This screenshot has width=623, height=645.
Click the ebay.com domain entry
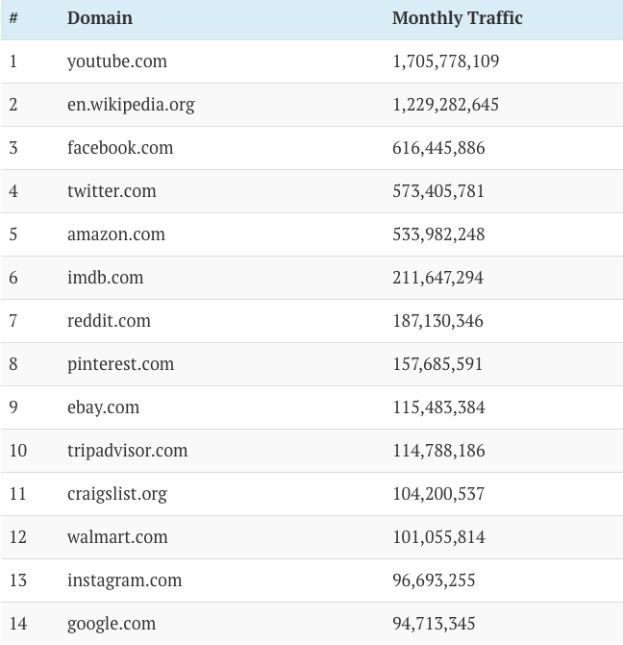point(103,408)
